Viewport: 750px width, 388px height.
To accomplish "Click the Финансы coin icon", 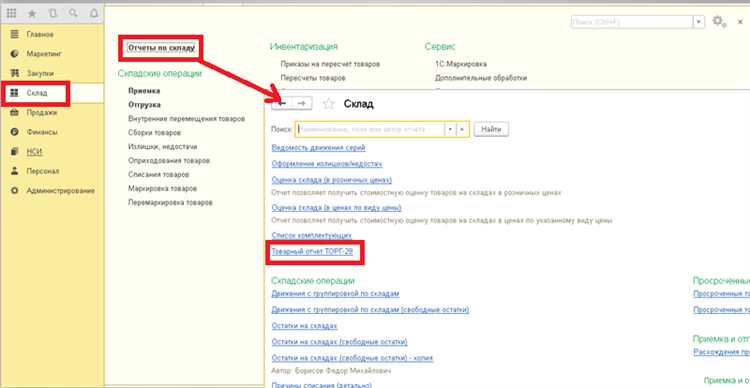I will coord(14,132).
